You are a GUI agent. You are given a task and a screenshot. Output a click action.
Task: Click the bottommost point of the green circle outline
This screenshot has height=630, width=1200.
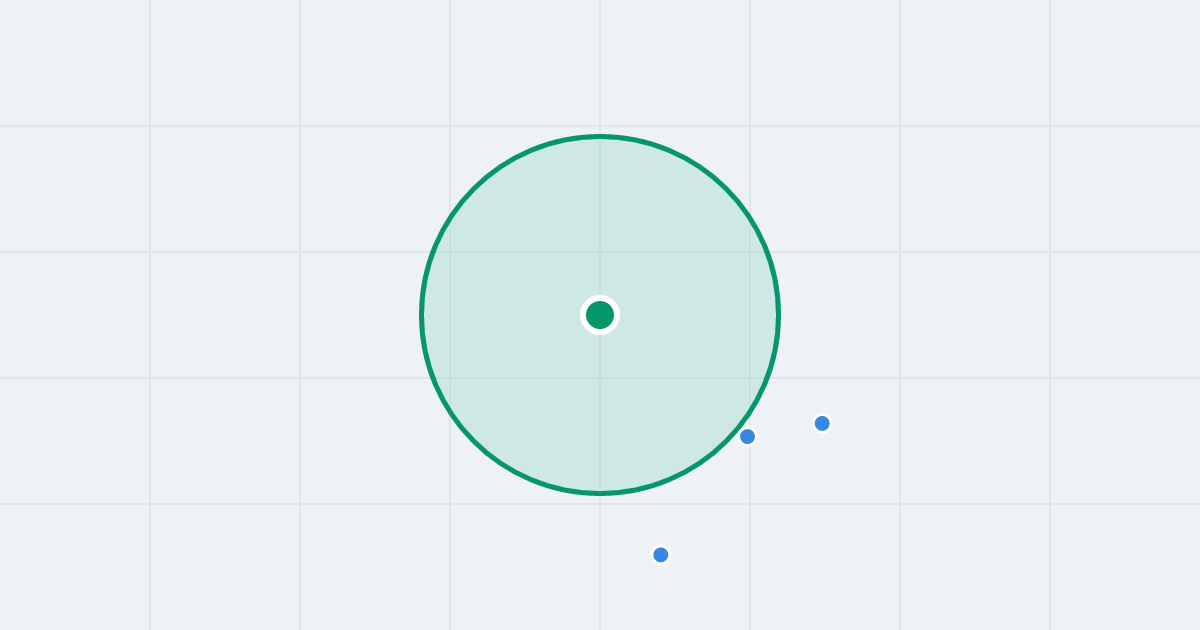pos(600,493)
